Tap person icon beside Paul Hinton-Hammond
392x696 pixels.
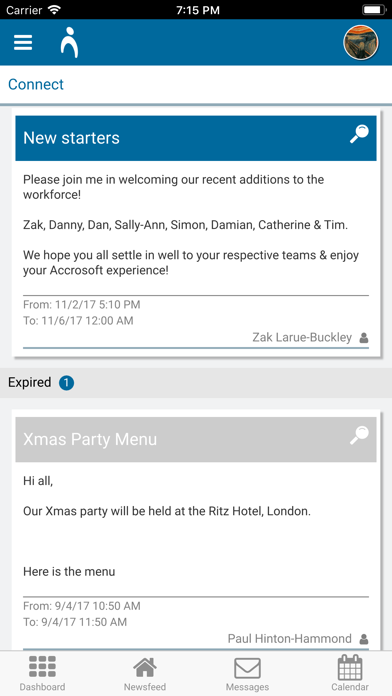click(x=364, y=640)
